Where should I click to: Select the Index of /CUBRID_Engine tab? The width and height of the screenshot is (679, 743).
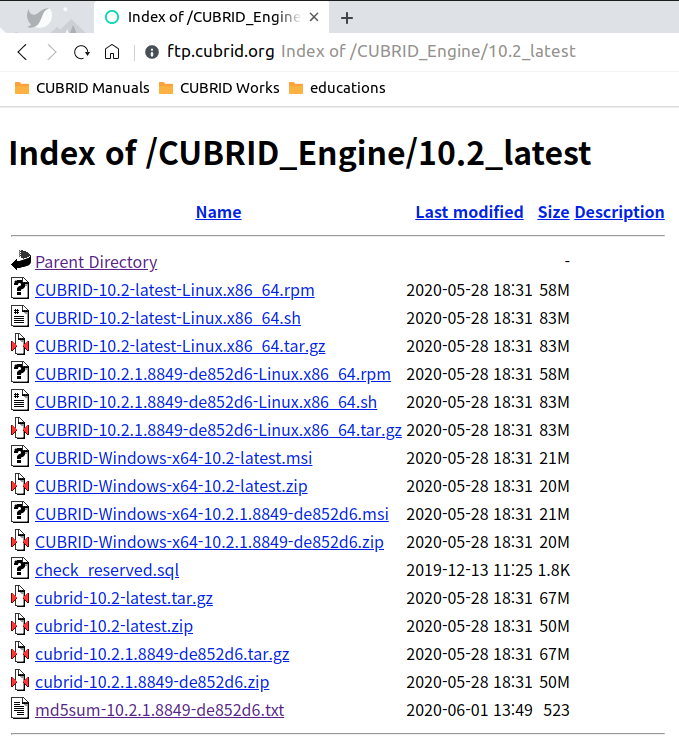tap(211, 17)
